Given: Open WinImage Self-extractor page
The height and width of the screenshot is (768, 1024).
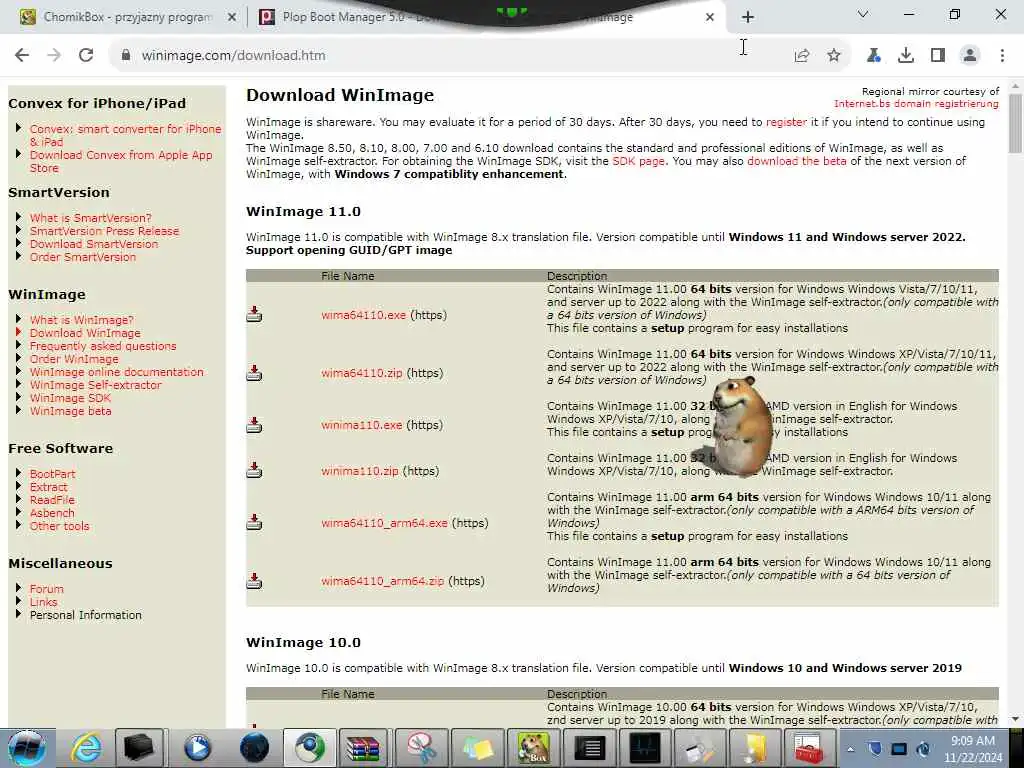Looking at the screenshot, I should pyautogui.click(x=95, y=385).
